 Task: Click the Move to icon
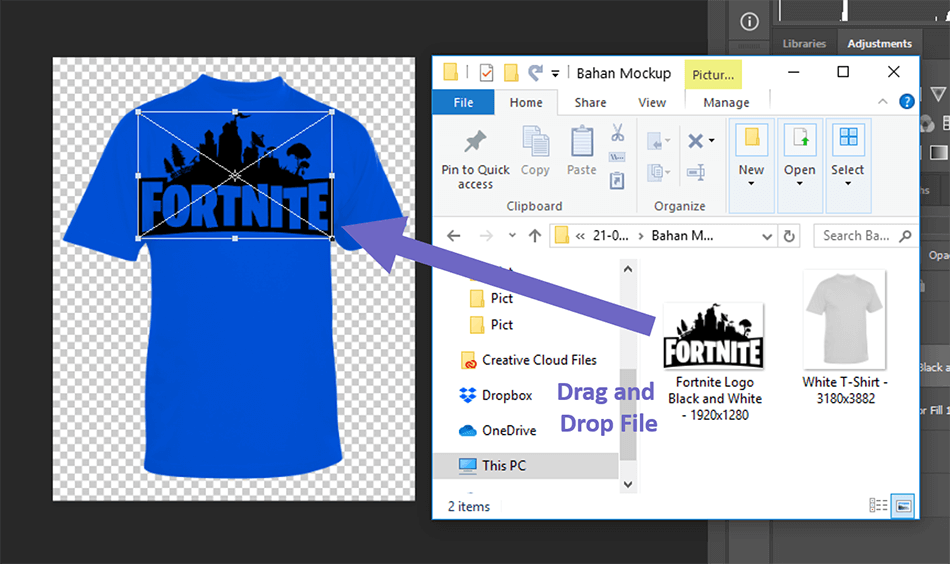pos(655,142)
